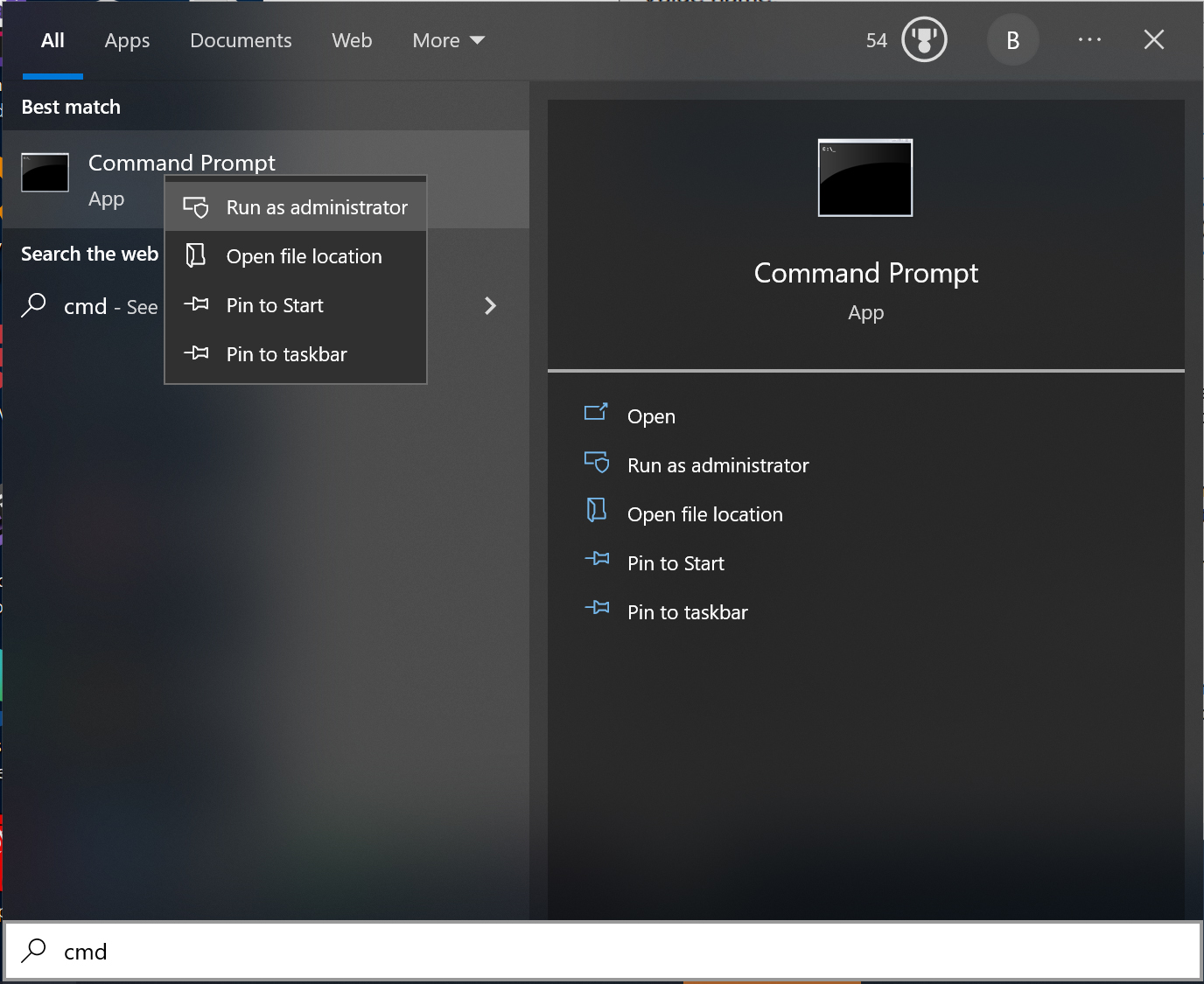
Task: Open the Documents tab
Action: [241, 40]
